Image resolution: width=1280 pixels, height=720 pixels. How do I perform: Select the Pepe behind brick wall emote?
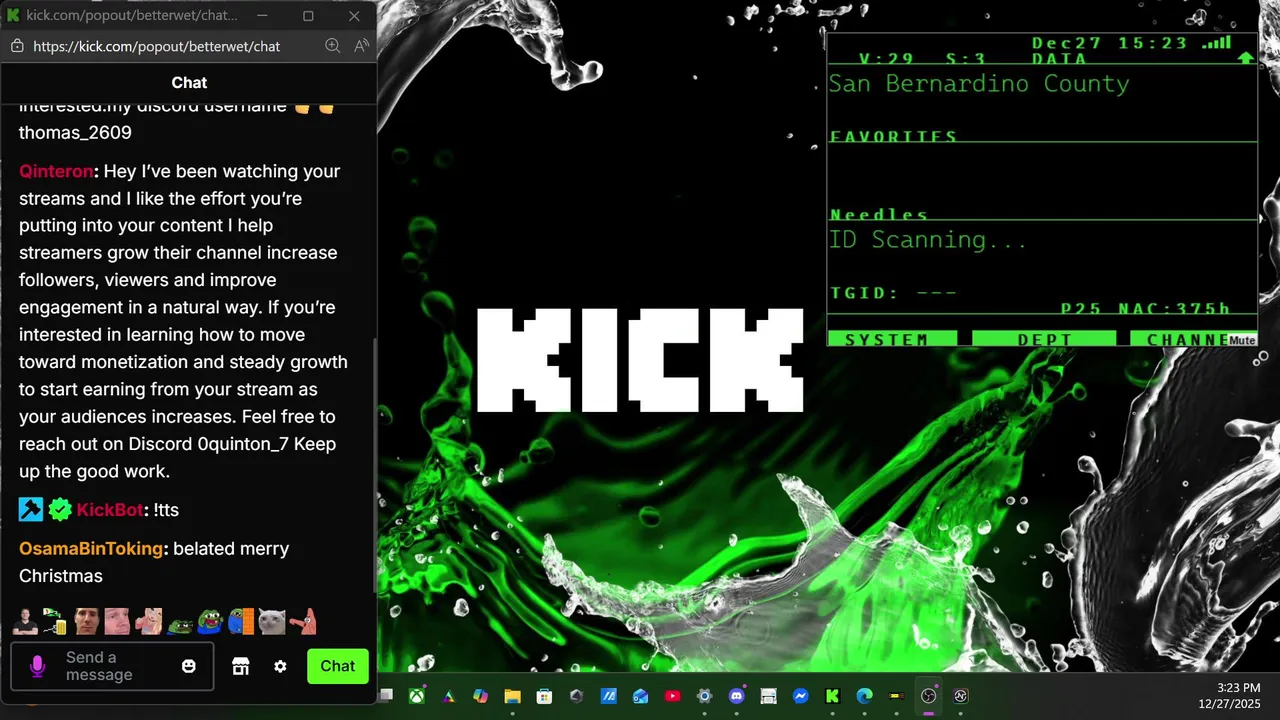pos(241,622)
